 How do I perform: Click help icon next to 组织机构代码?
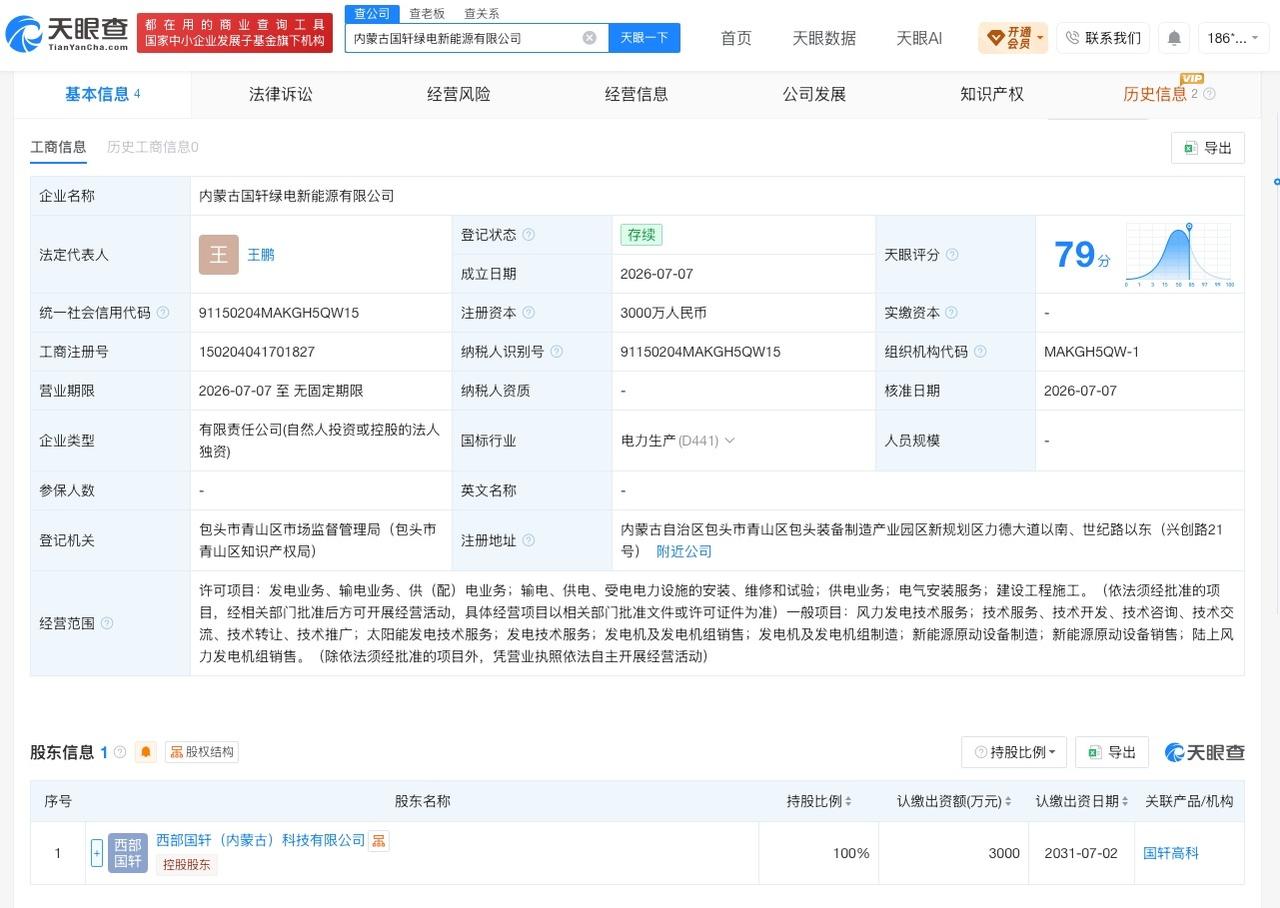click(x=980, y=352)
